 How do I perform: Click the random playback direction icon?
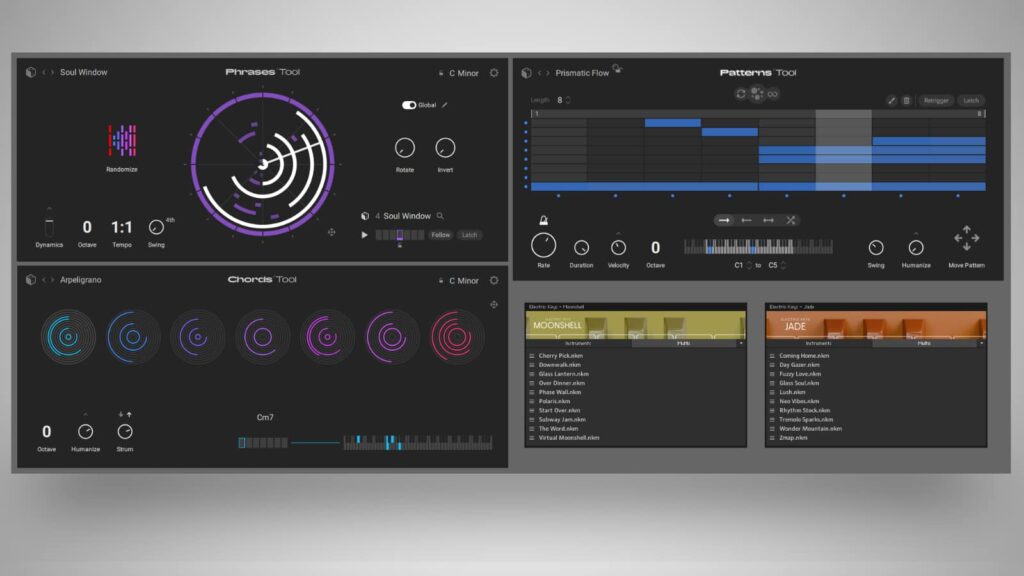[x=790, y=220]
